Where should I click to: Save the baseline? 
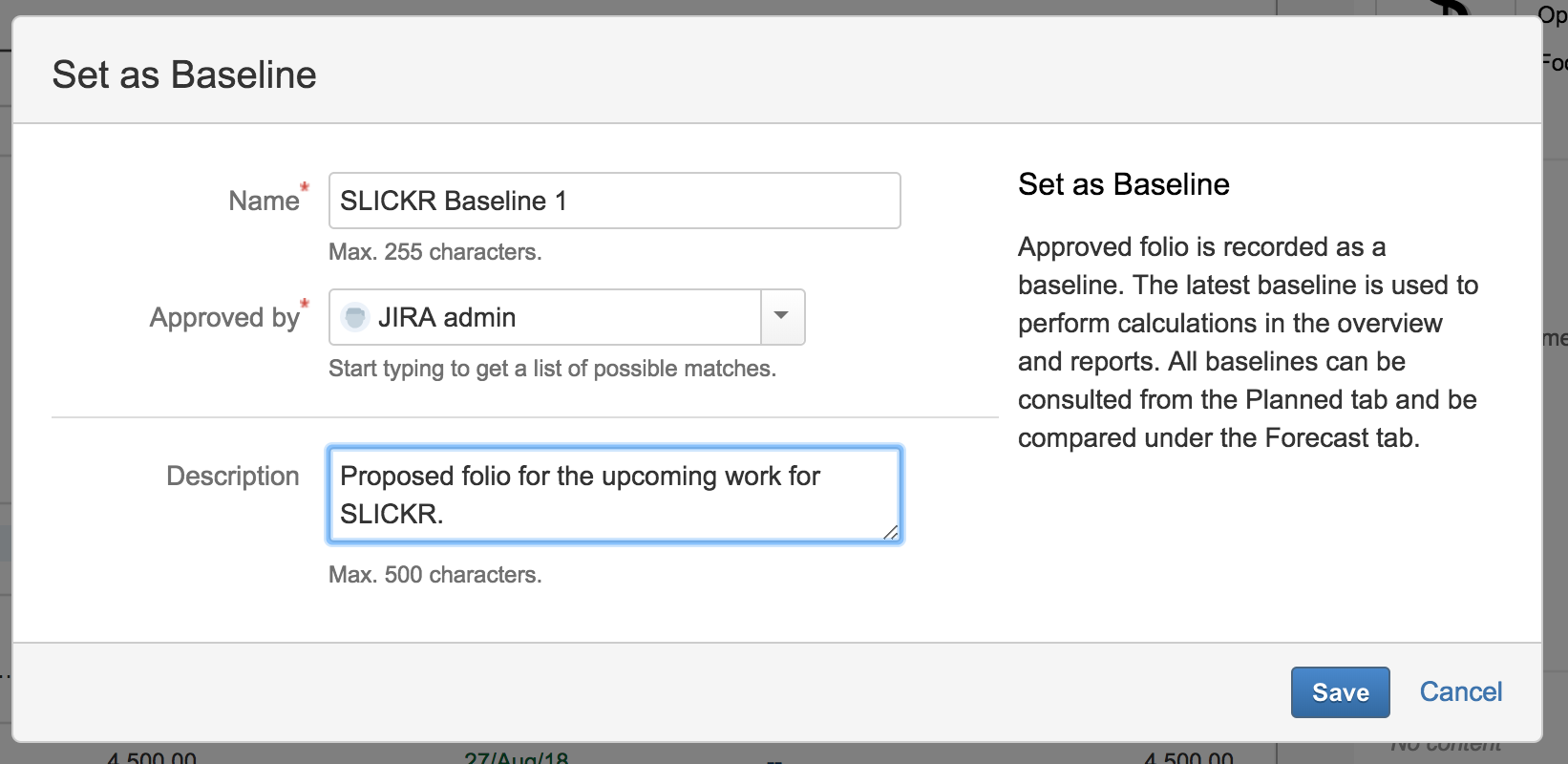1340,692
